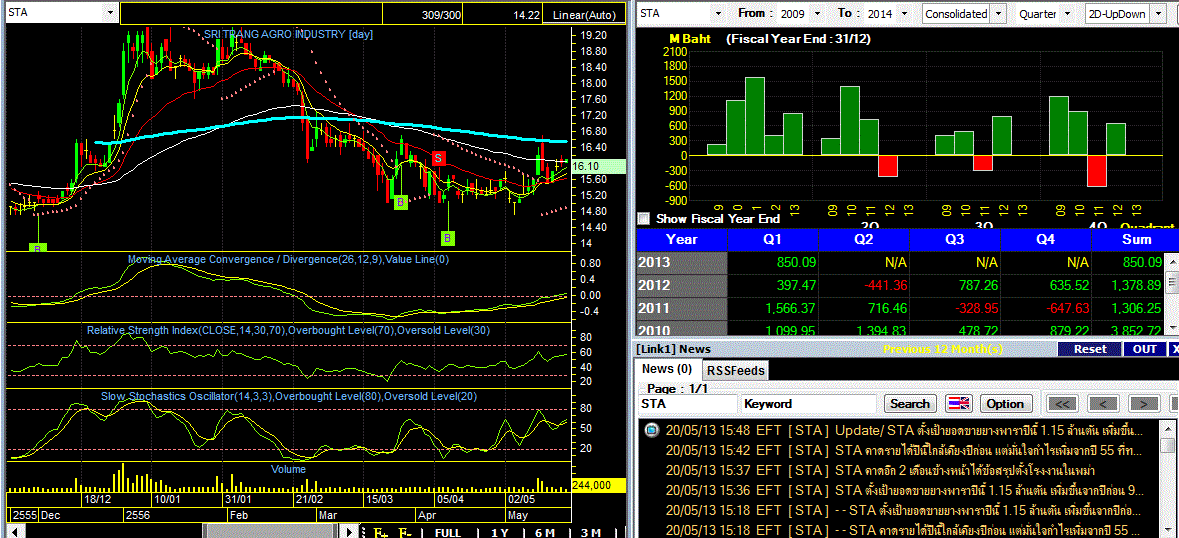The height and width of the screenshot is (538, 1179).
Task: Click the buy B marker at the chart's left edge
Action: click(x=37, y=246)
